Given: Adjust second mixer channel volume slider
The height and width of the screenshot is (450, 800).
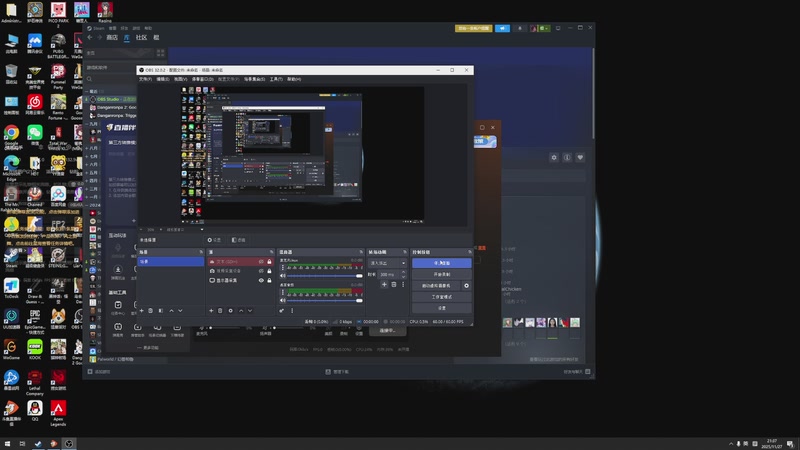Looking at the screenshot, I should (x=324, y=301).
